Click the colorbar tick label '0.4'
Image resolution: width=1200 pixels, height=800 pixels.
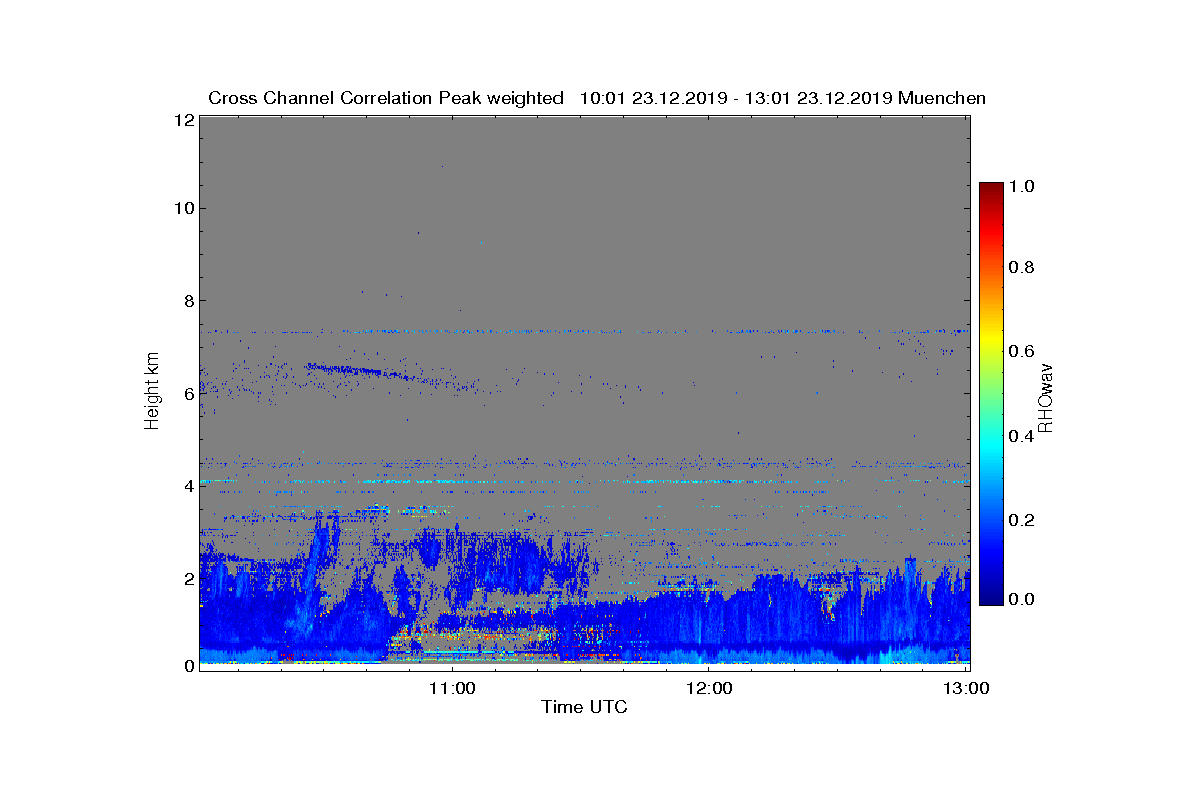(x=1020, y=436)
